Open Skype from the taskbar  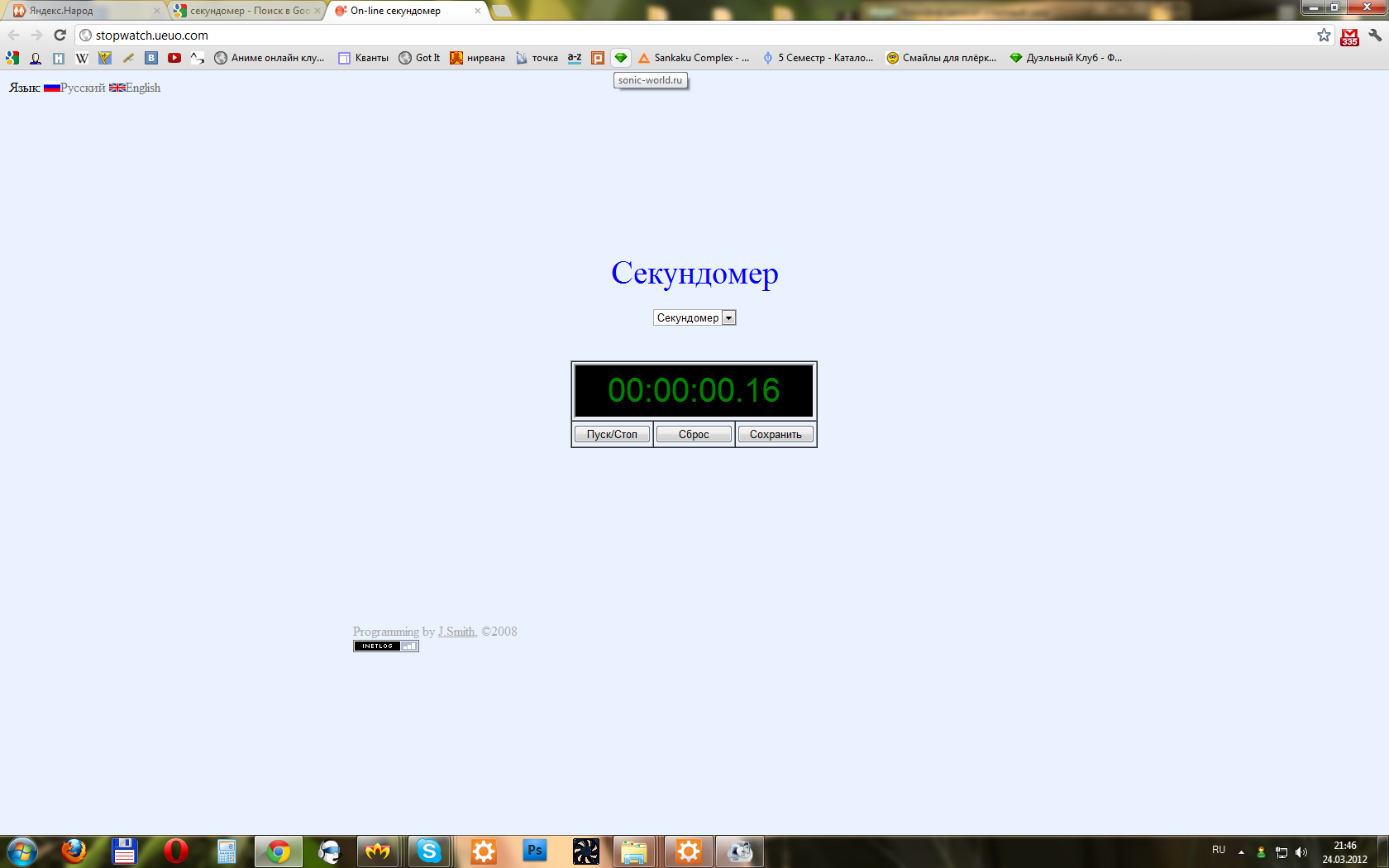[x=429, y=851]
